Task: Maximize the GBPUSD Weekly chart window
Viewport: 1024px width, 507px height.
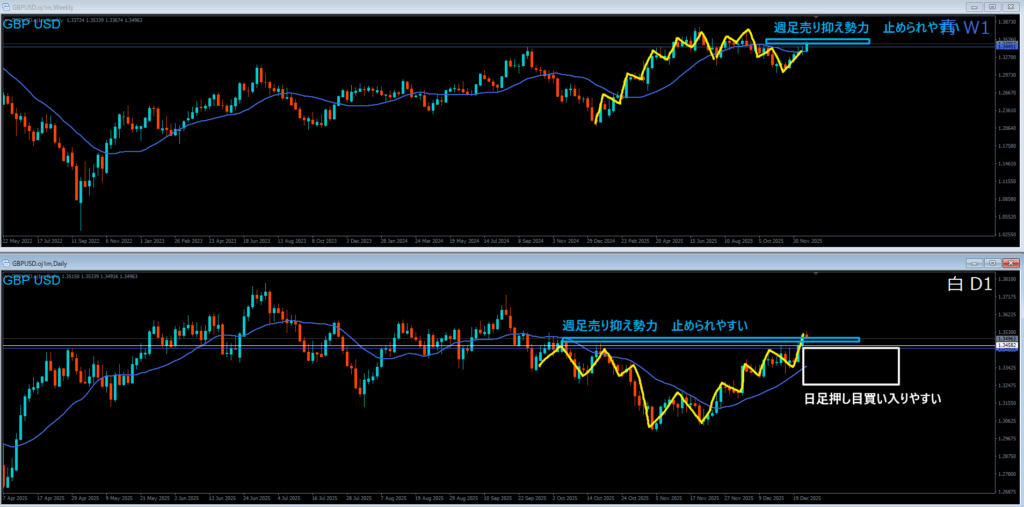Action: (x=993, y=7)
